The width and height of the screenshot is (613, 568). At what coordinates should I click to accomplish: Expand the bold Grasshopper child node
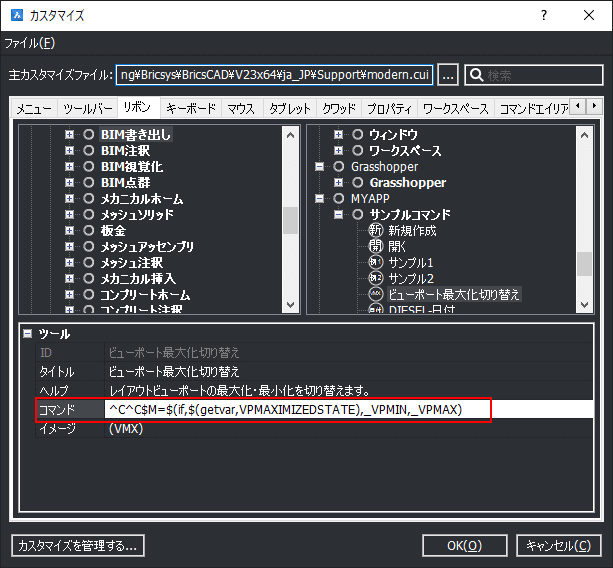pyautogui.click(x=338, y=183)
